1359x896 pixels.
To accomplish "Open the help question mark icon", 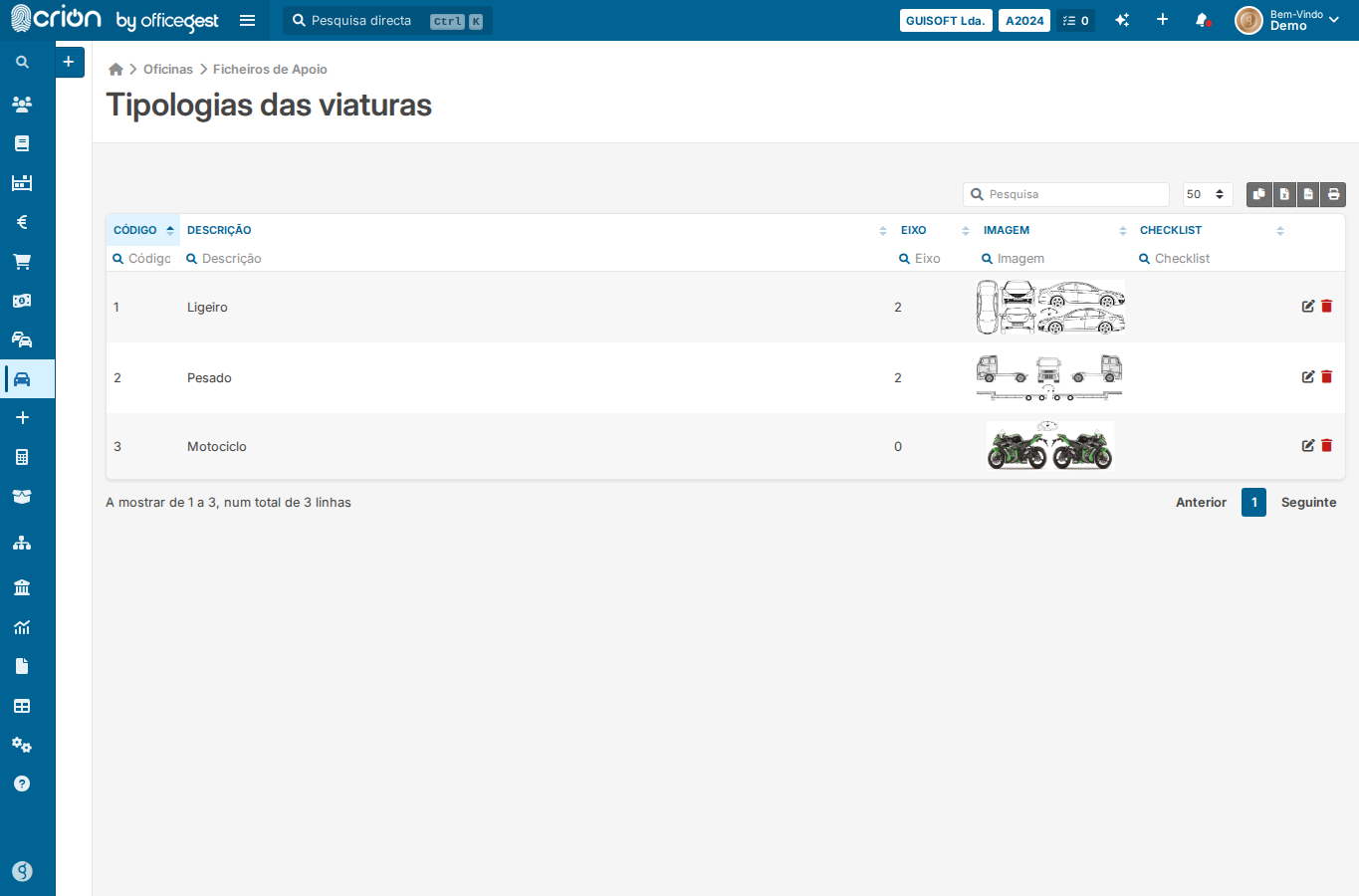I will click(22, 784).
